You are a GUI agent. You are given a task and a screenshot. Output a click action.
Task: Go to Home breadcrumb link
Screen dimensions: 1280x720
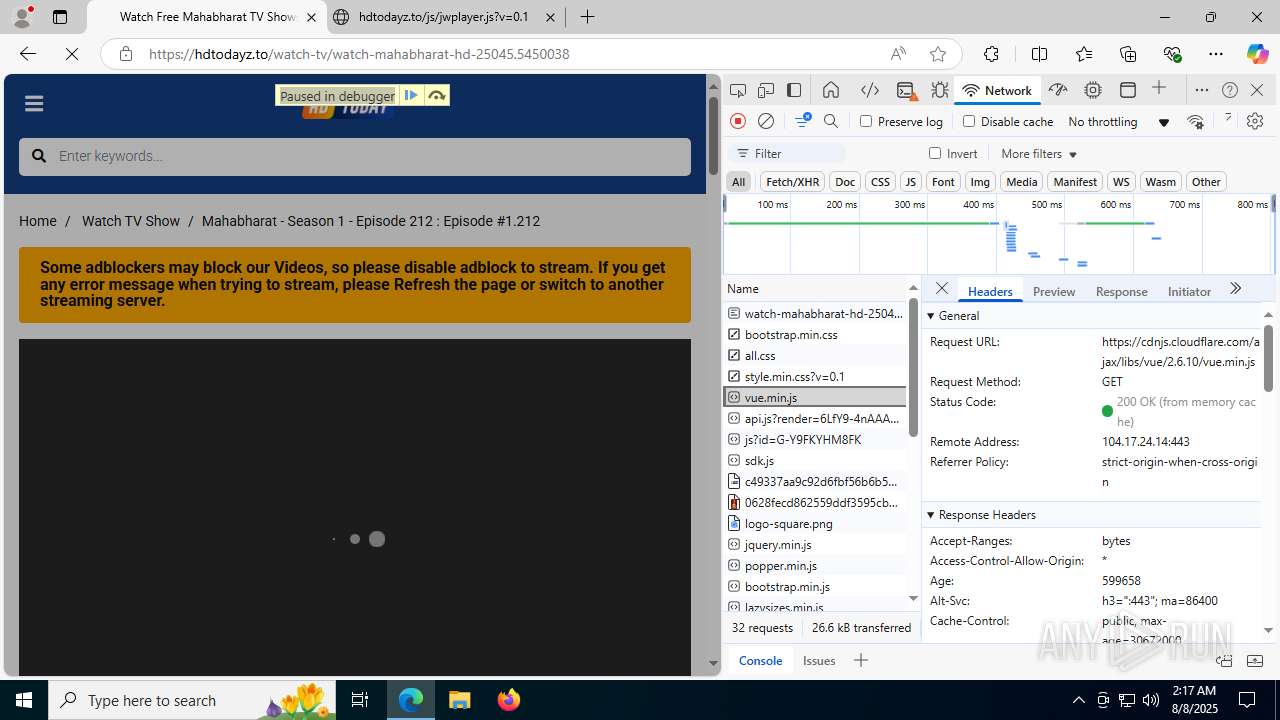[x=37, y=221]
